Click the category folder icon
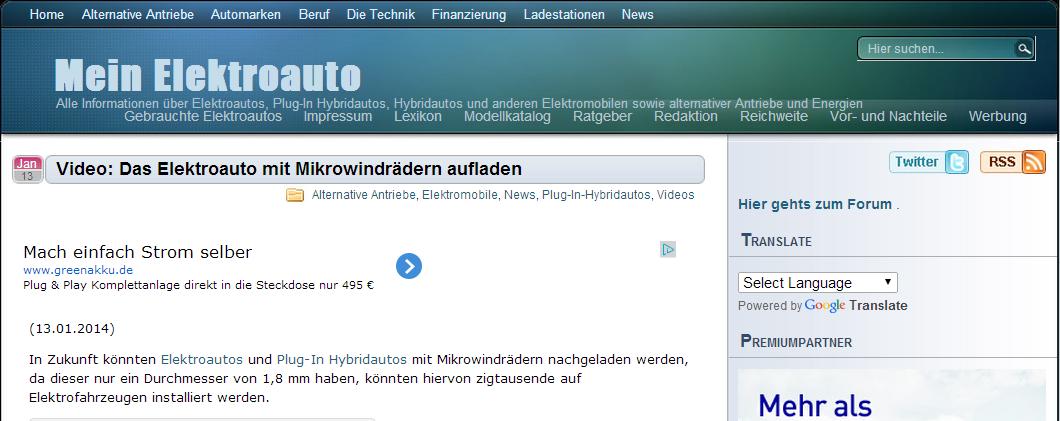 tap(295, 195)
